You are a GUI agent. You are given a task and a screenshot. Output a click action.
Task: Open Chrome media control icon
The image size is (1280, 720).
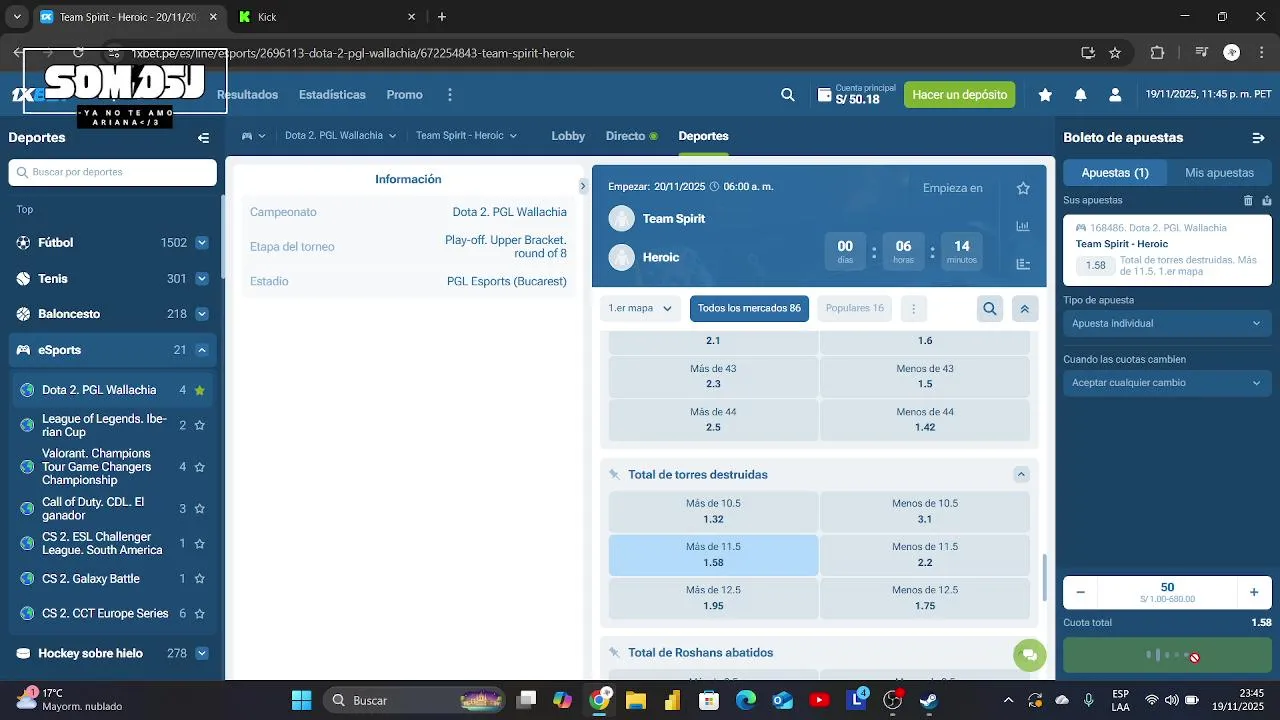pos(1203,53)
